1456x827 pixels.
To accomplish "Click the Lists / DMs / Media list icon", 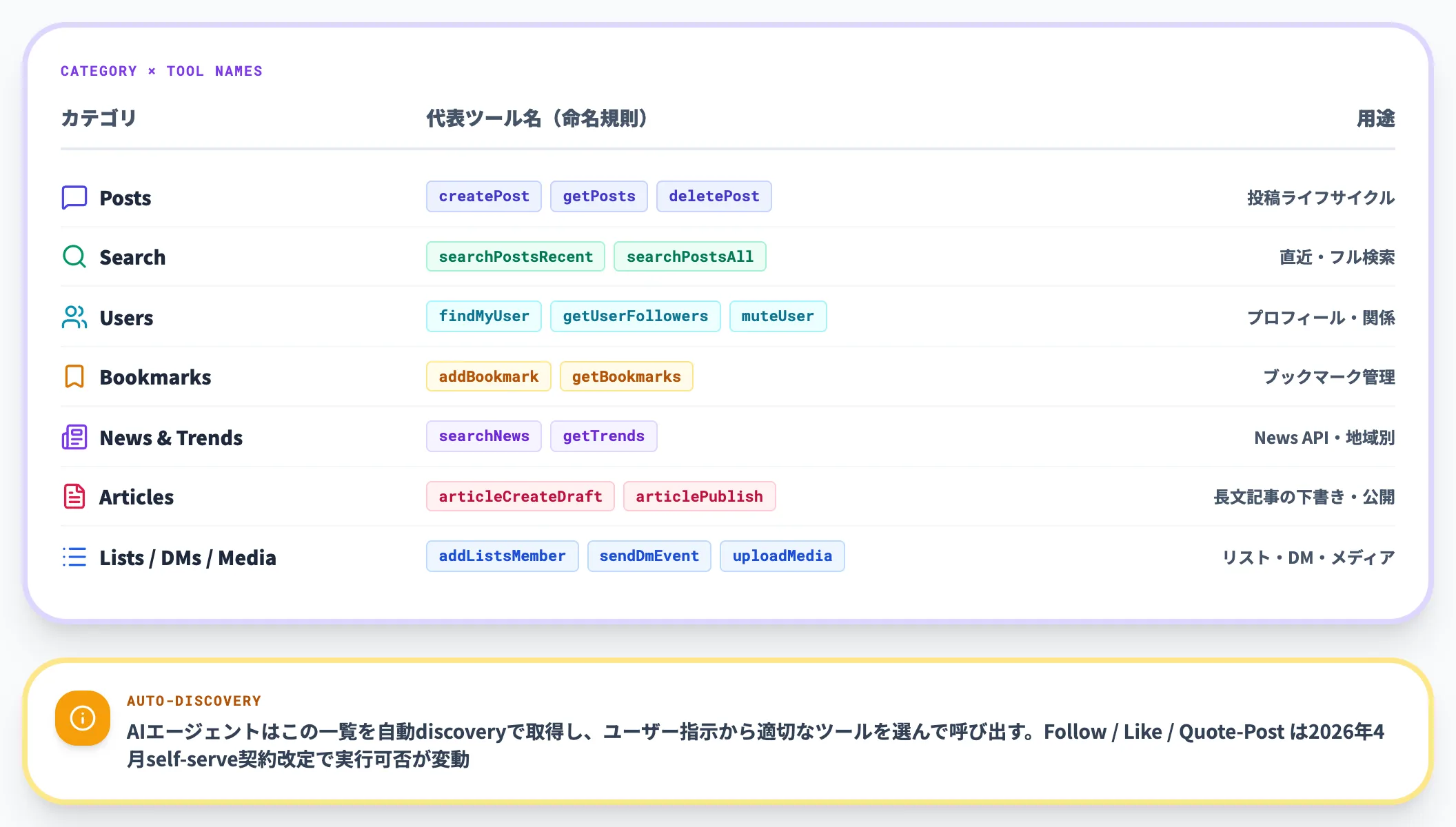I will coord(74,557).
